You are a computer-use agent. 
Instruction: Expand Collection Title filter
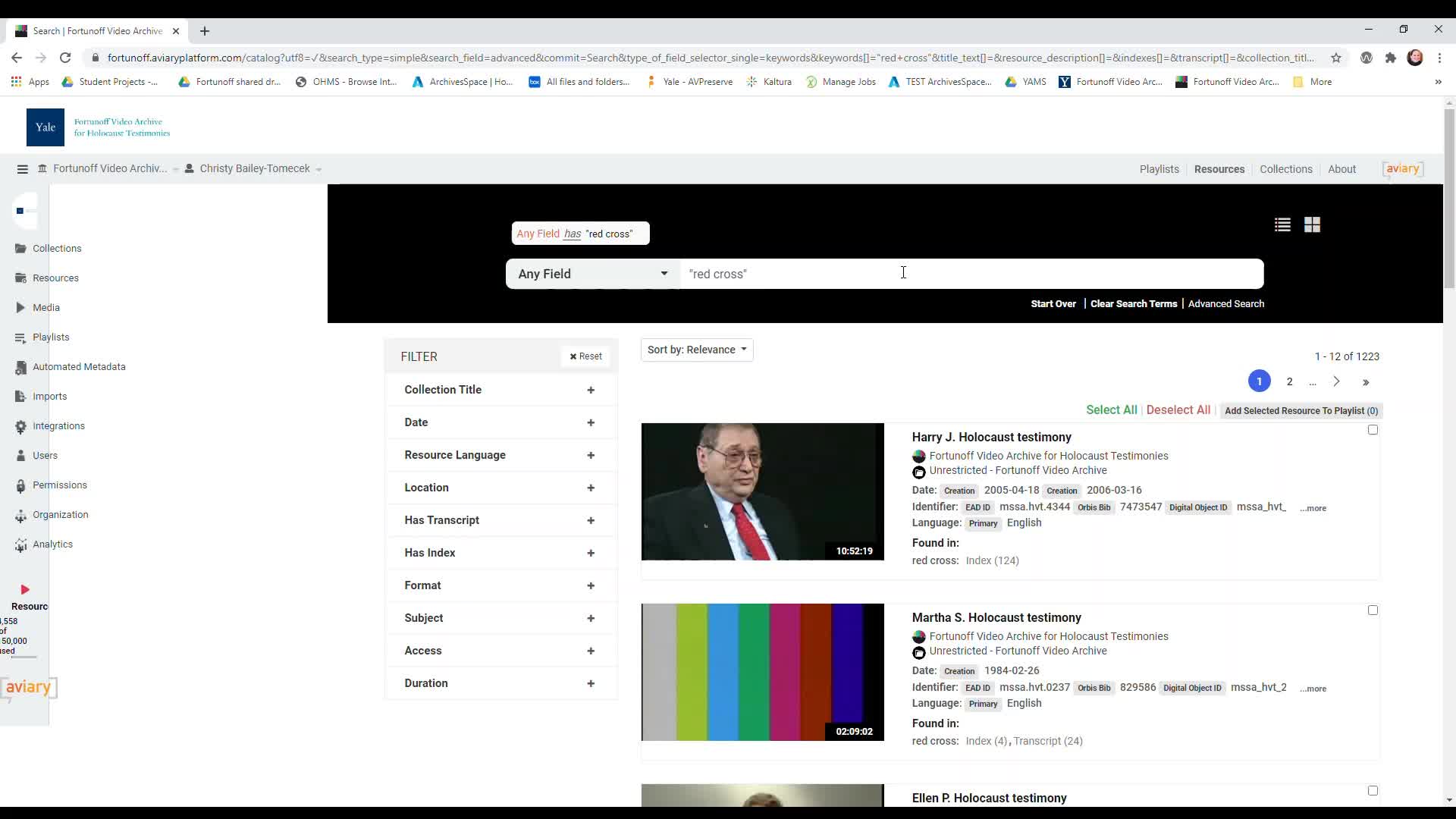point(500,390)
